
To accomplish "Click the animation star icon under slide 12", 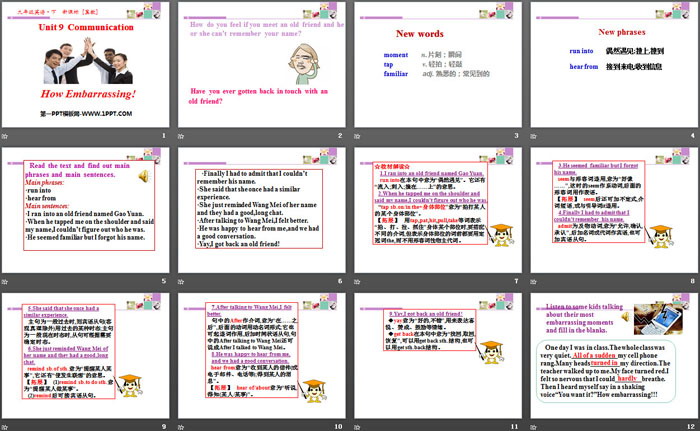I will [x=533, y=427].
